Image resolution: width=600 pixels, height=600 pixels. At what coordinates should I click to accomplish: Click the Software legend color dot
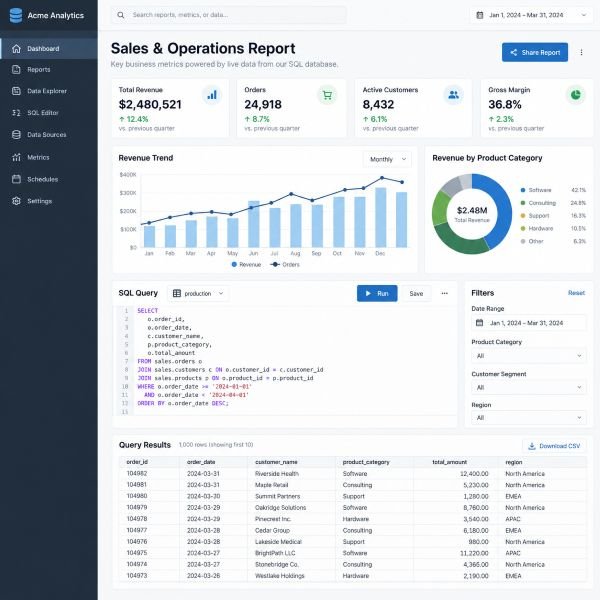523,190
